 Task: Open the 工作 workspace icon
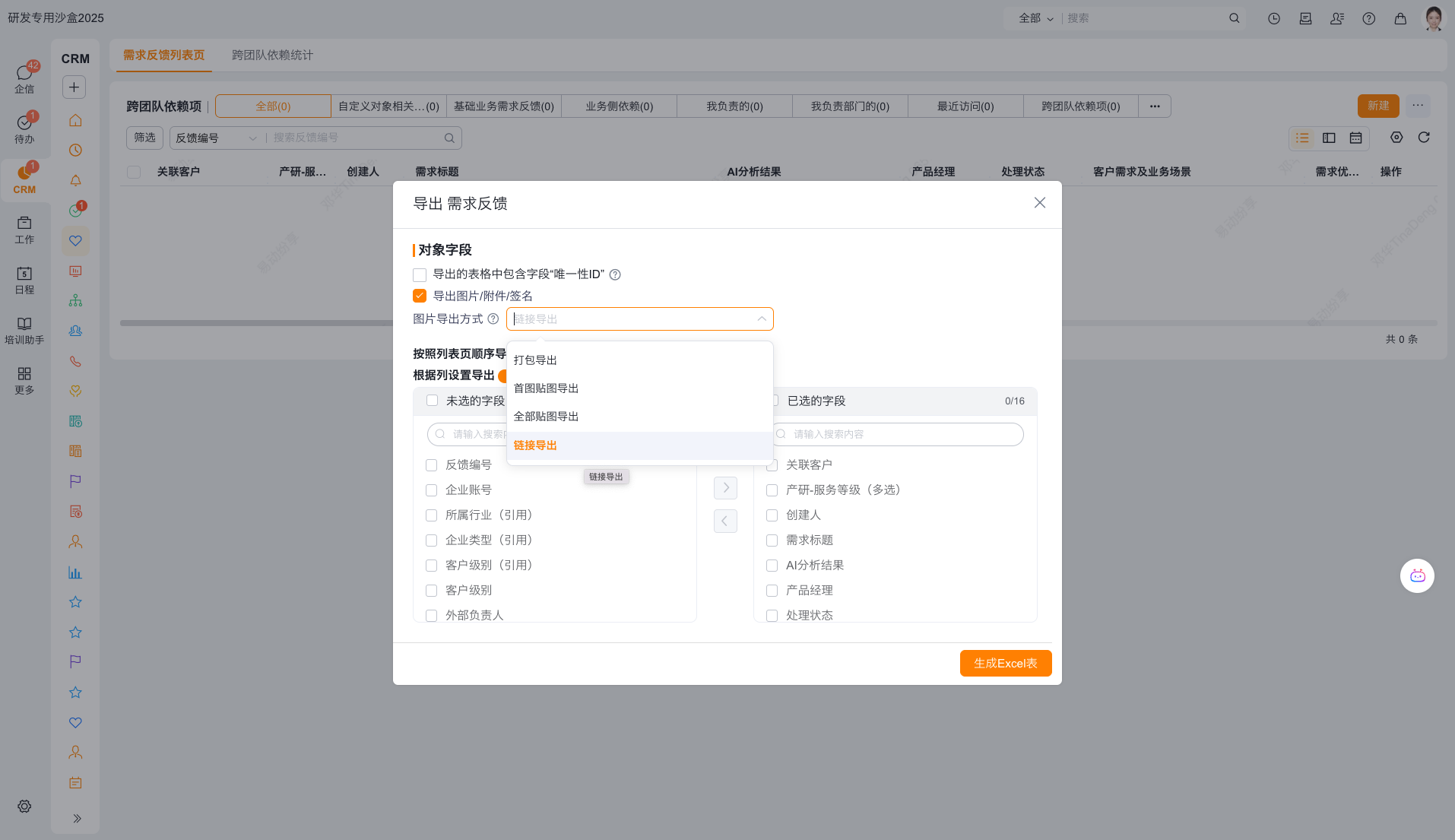coord(24,223)
